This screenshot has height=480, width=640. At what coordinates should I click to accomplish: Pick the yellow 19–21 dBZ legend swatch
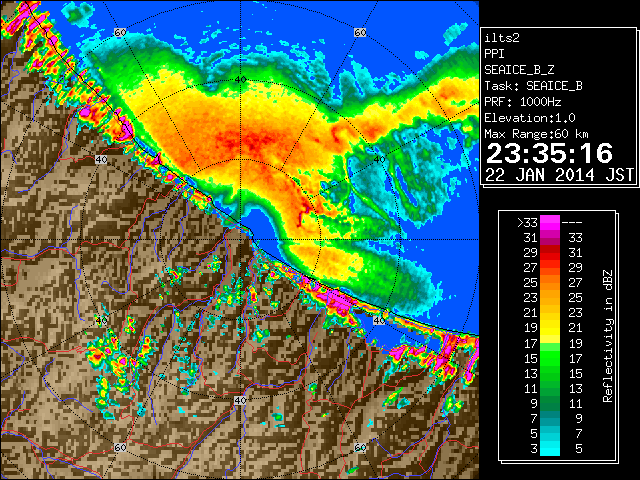[x=550, y=328]
